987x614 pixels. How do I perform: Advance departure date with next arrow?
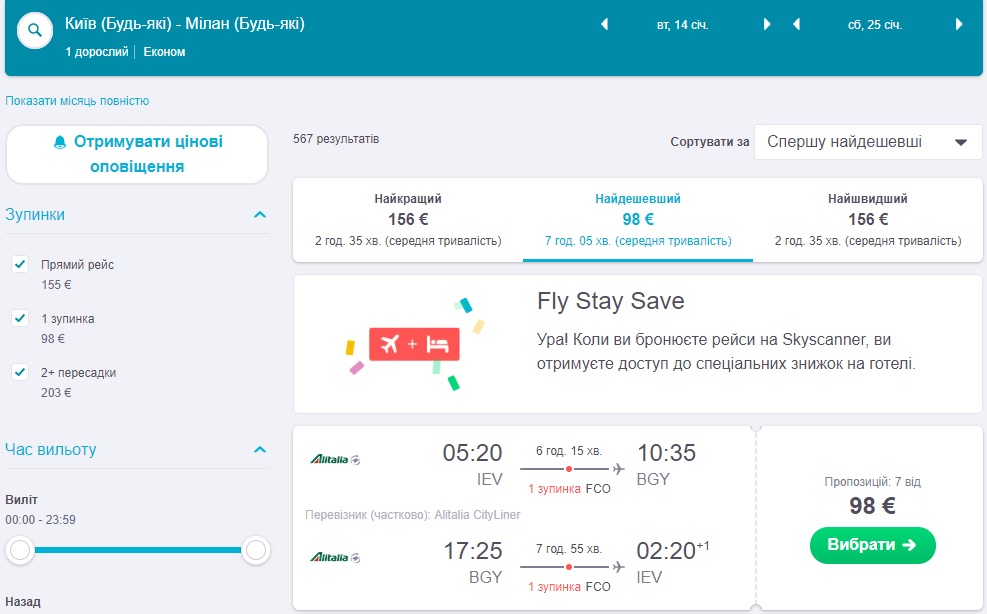pyautogui.click(x=767, y=25)
